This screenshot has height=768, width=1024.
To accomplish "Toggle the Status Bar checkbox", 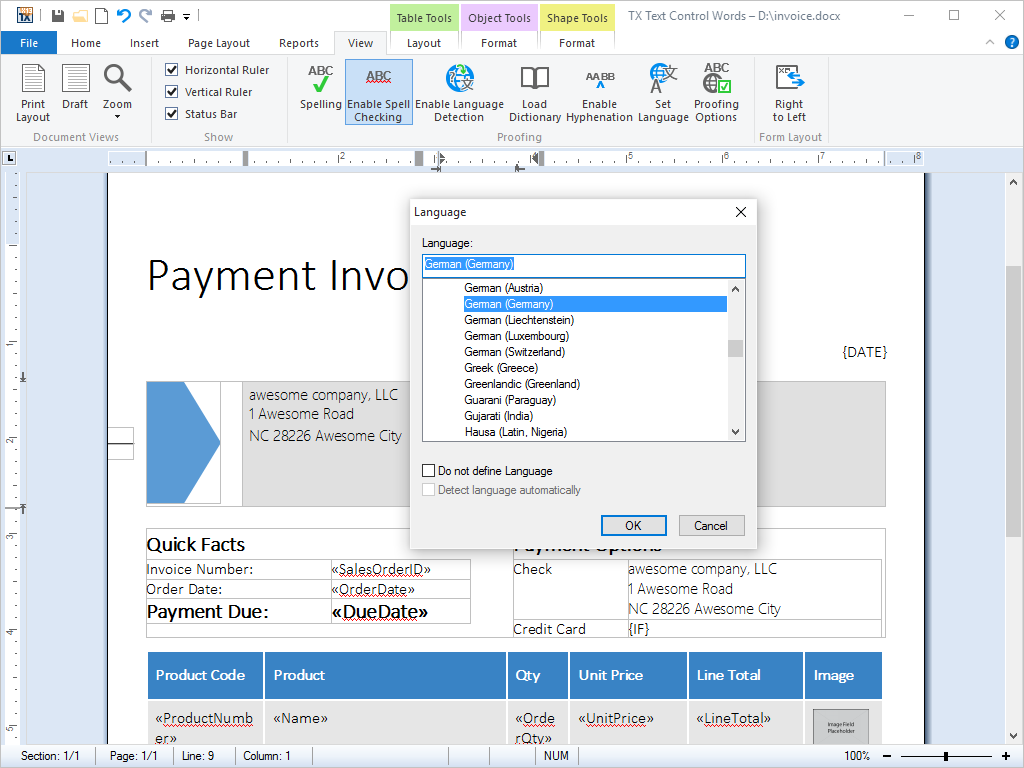I will pyautogui.click(x=172, y=114).
